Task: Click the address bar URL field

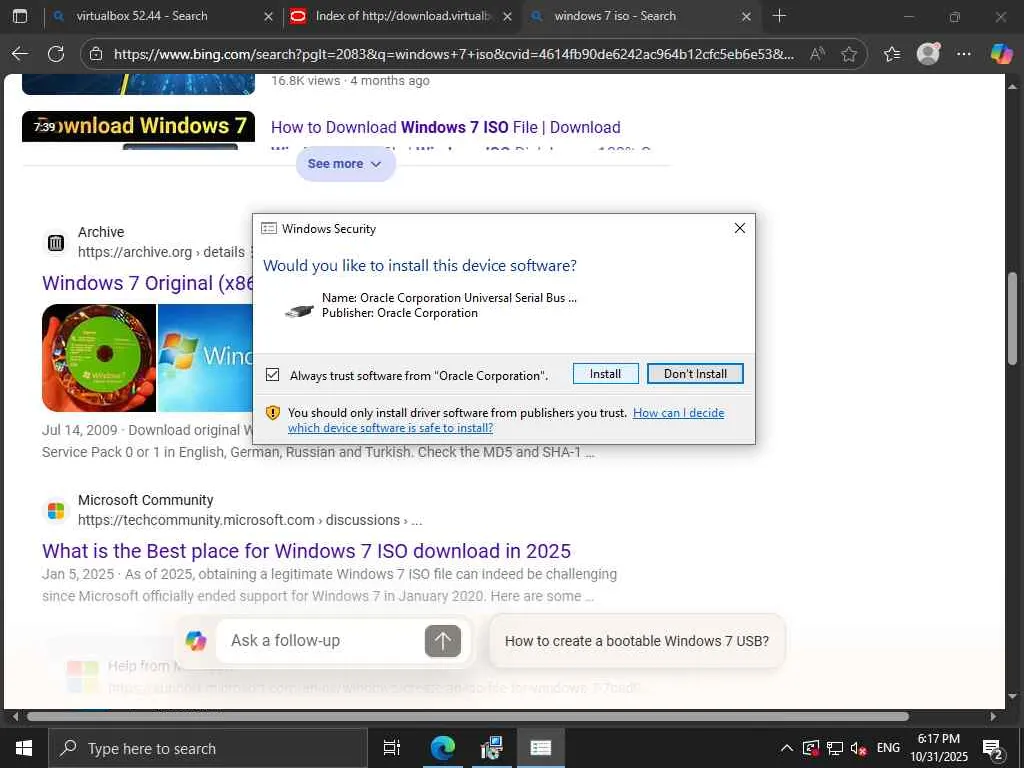Action: 454,54
